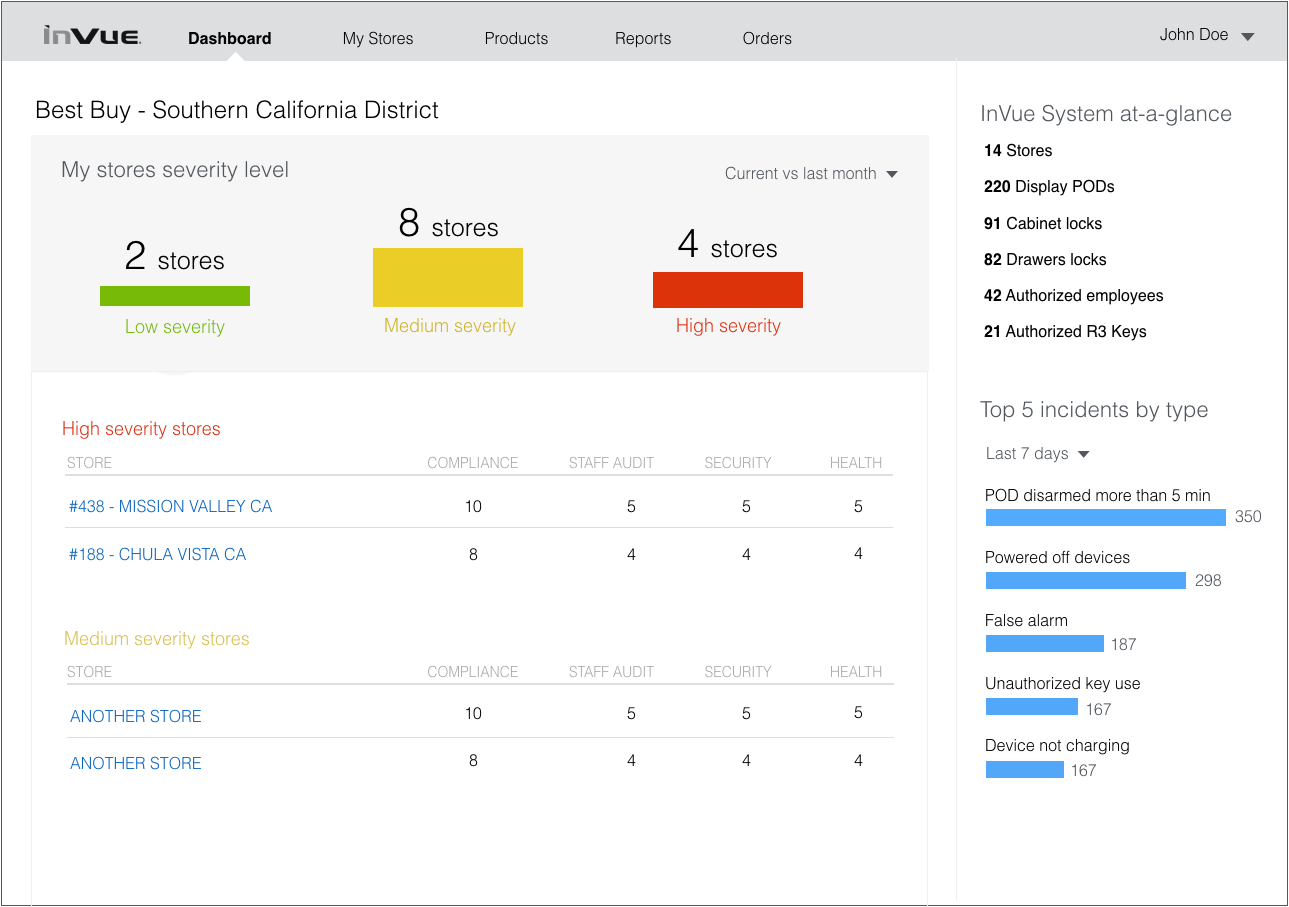Click the Low severity label
Screen dimensions: 1289x907
point(175,327)
